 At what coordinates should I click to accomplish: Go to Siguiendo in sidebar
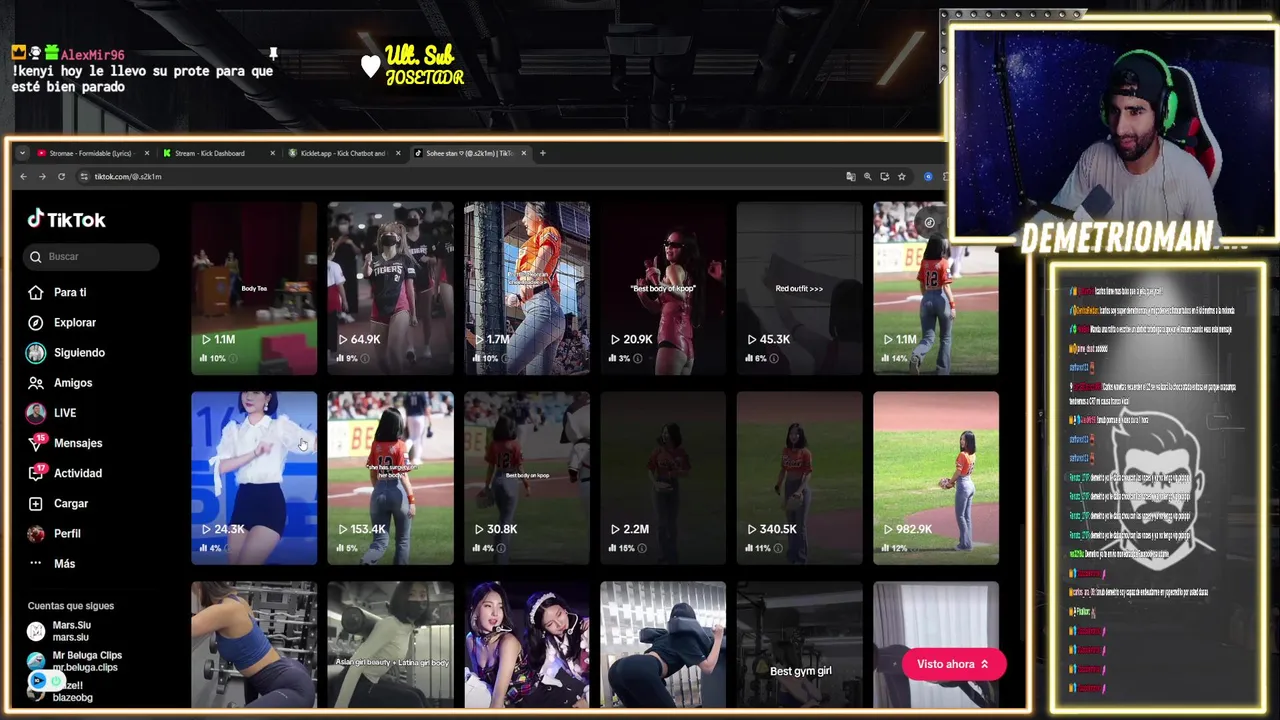(79, 353)
